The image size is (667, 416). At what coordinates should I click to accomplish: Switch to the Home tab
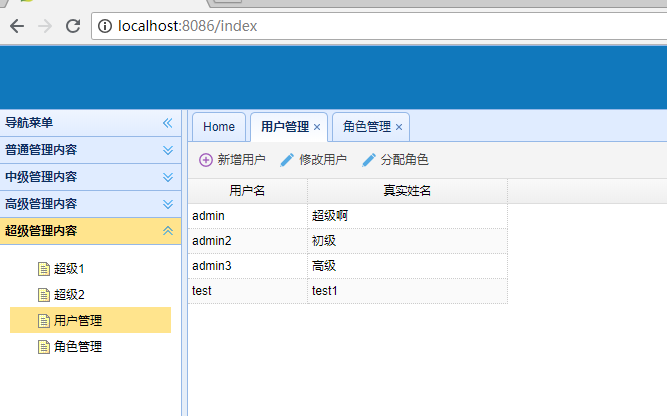pos(219,127)
